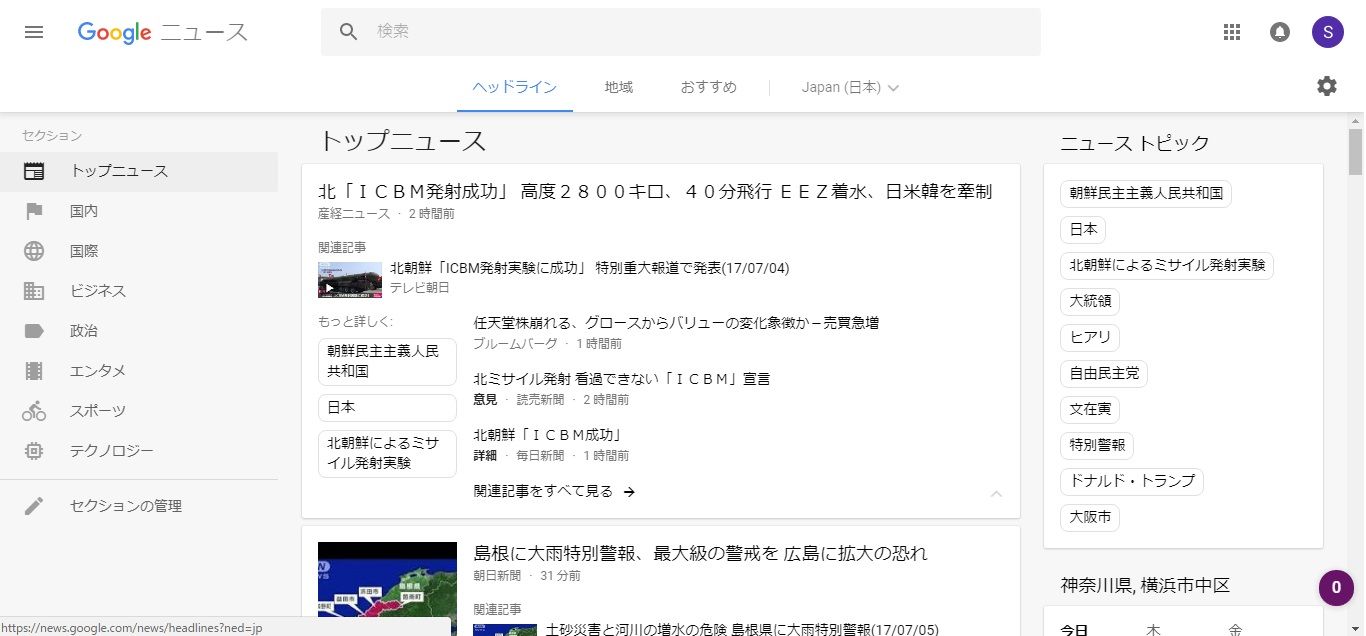This screenshot has width=1366, height=636.
Task: Open トップニュース in the sidebar
Action: tap(139, 171)
